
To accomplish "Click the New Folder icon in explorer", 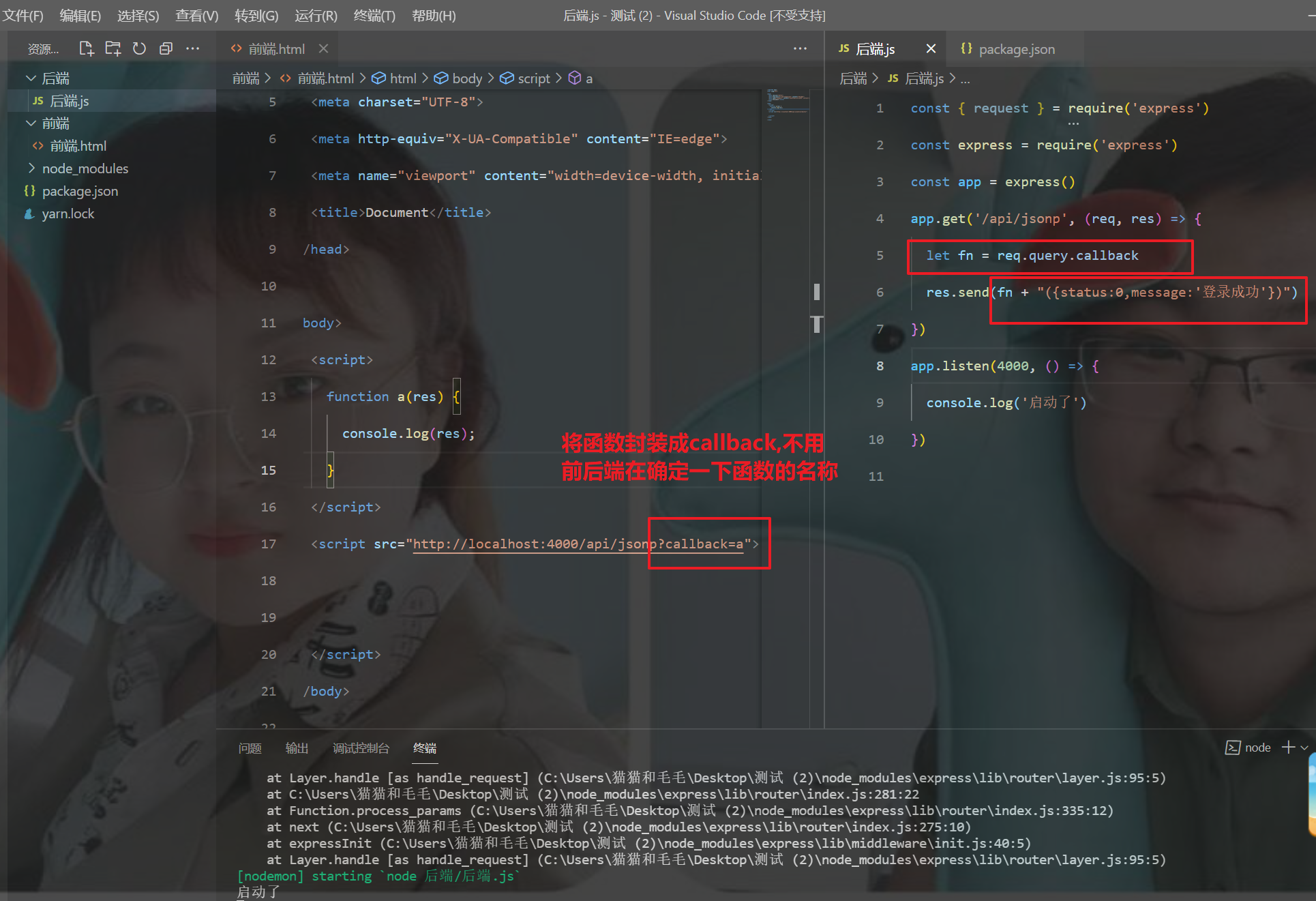I will tap(113, 48).
